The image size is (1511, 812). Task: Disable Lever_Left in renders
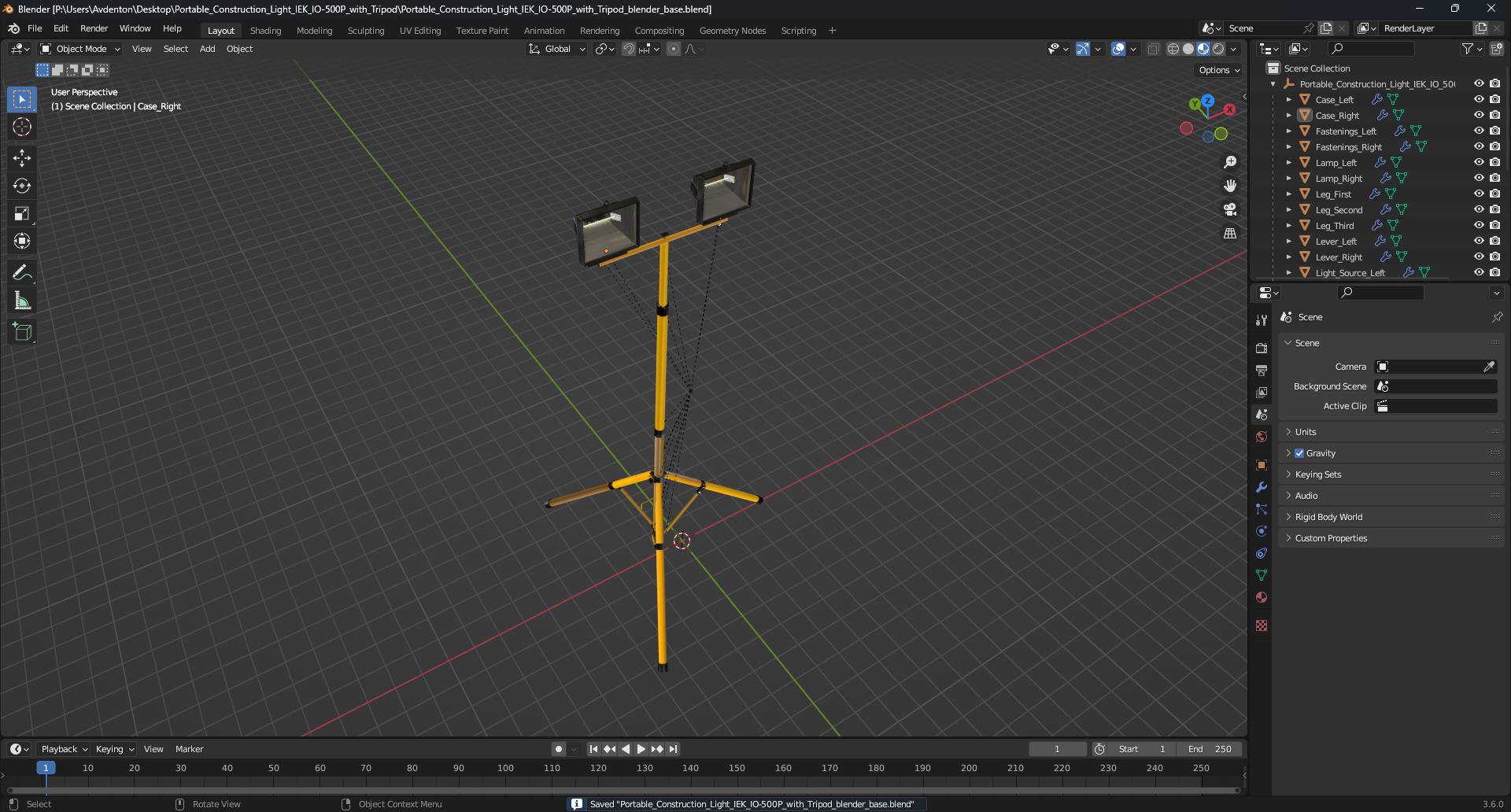[x=1494, y=241]
